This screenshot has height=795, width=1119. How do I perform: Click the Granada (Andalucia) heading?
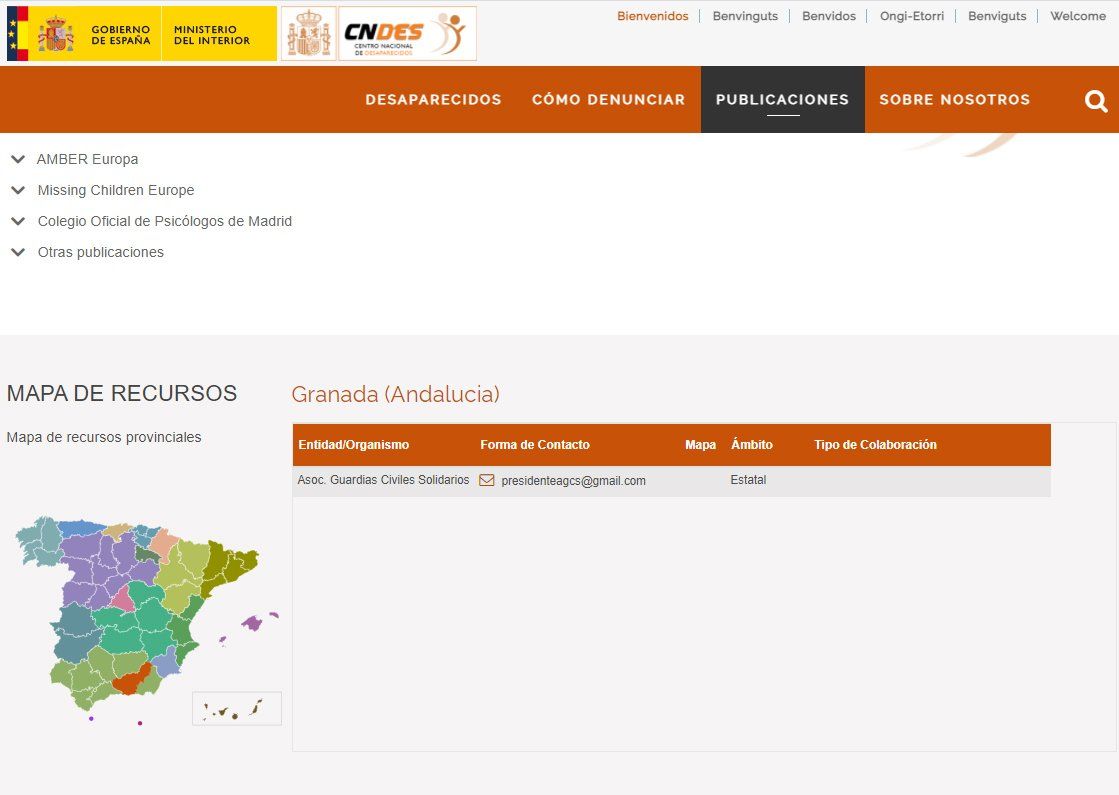coord(395,394)
